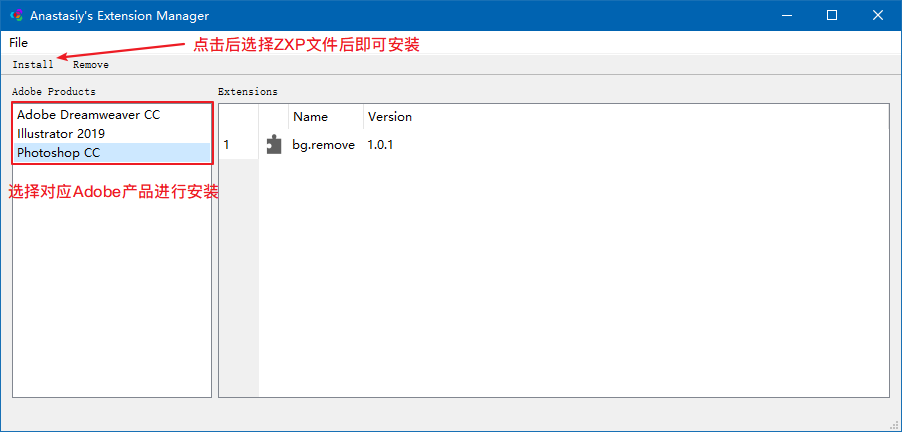Select Photoshop CC in the product list
The height and width of the screenshot is (432, 902).
click(x=112, y=152)
